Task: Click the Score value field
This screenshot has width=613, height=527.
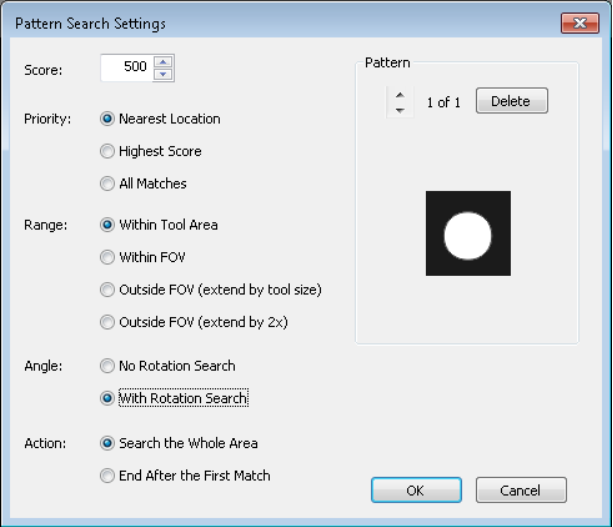Action: 127,68
